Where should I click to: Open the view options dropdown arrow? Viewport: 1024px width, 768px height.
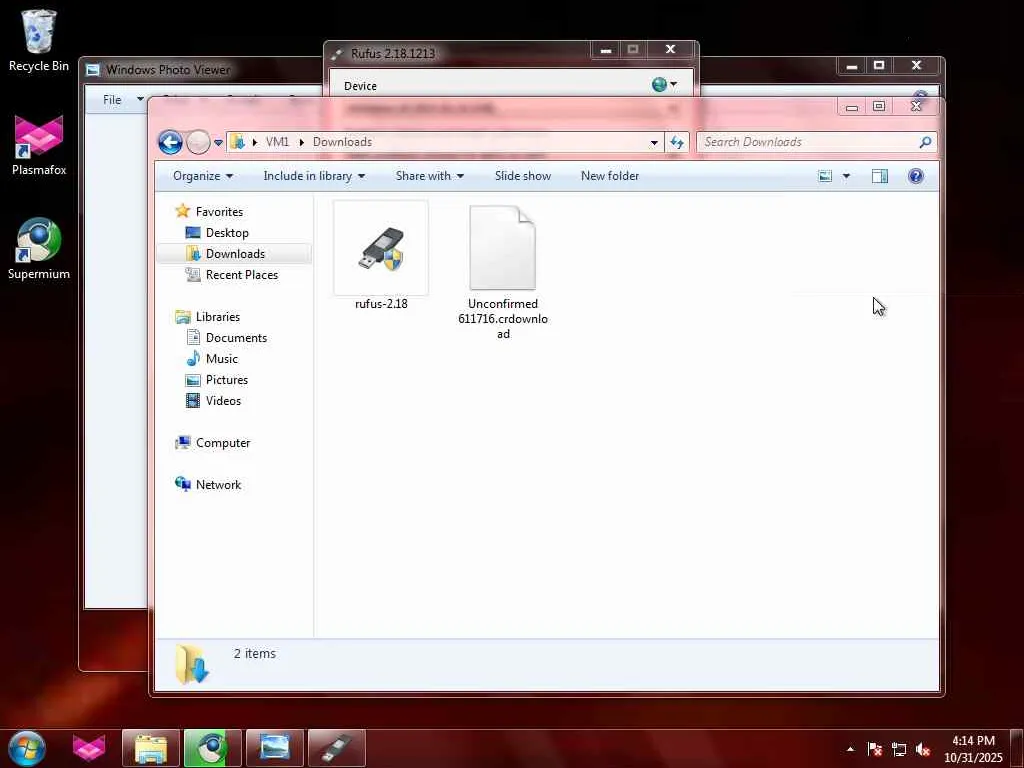point(846,176)
